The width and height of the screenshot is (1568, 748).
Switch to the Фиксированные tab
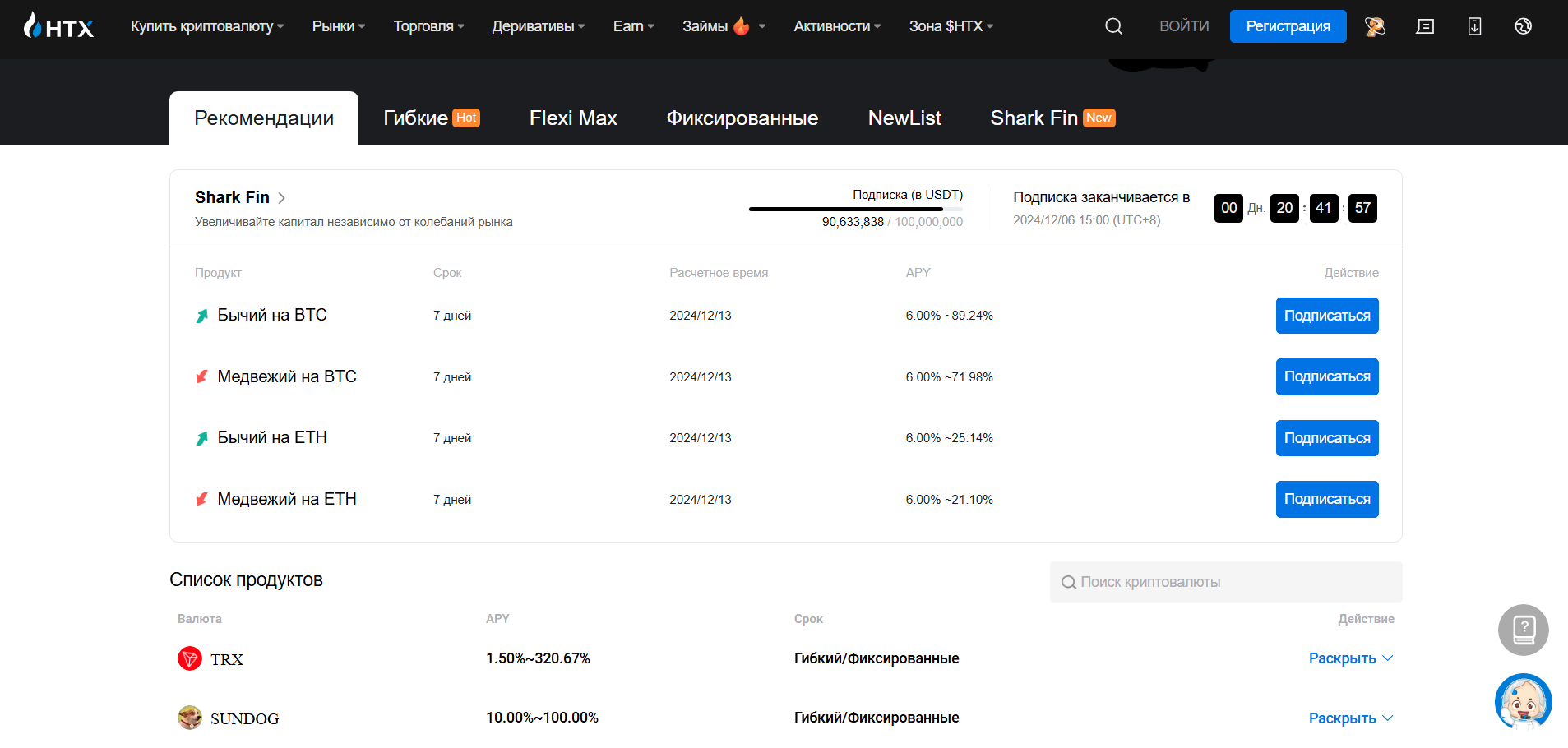pos(742,118)
